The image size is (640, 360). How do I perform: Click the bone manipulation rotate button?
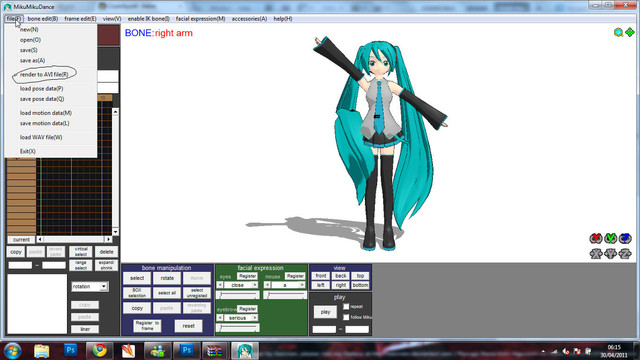[167, 278]
